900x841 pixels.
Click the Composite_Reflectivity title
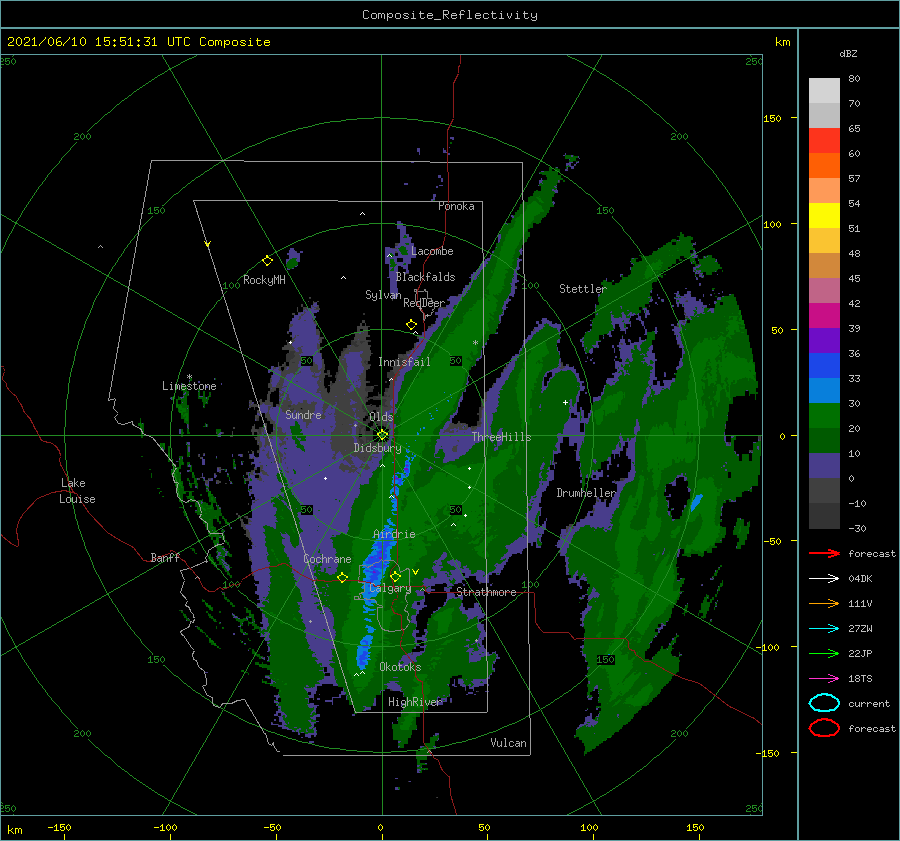[449, 15]
